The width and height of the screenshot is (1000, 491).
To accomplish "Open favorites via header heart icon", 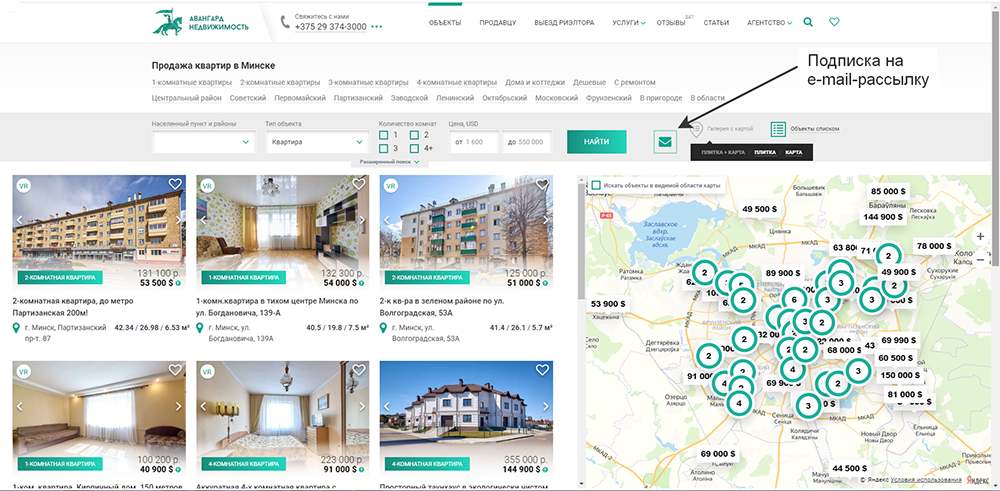I will [835, 22].
